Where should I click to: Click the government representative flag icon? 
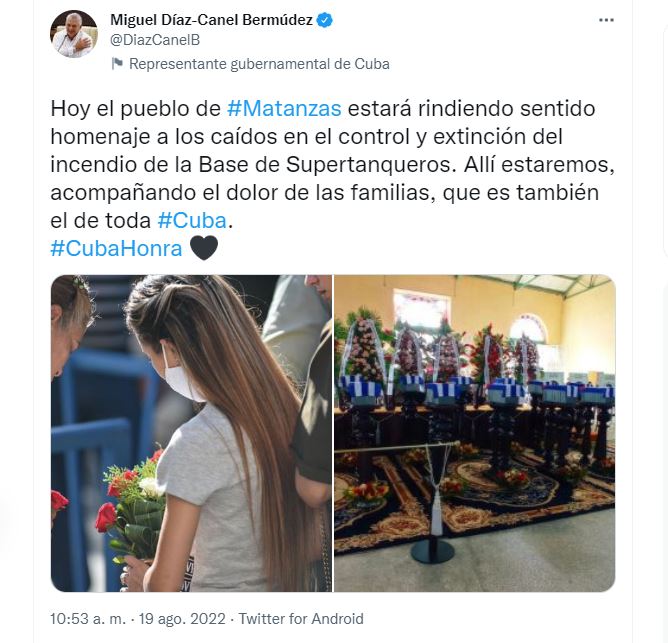(x=117, y=63)
